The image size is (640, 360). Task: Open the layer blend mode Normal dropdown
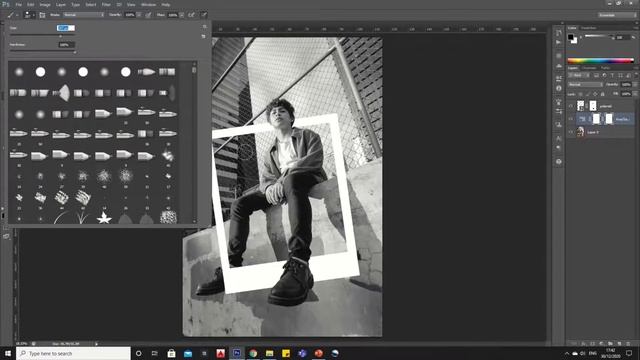tap(585, 84)
